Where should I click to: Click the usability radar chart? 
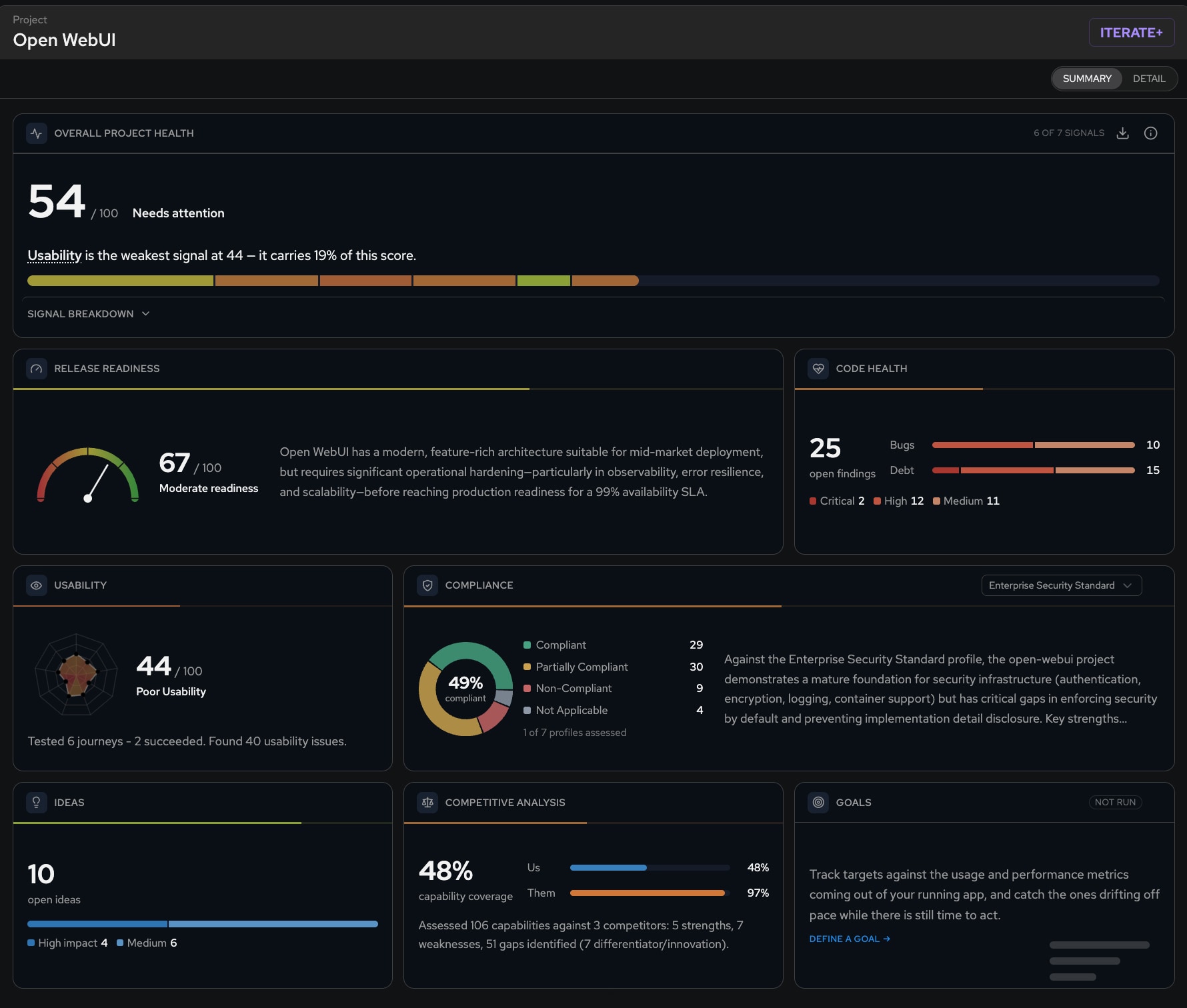tap(76, 675)
